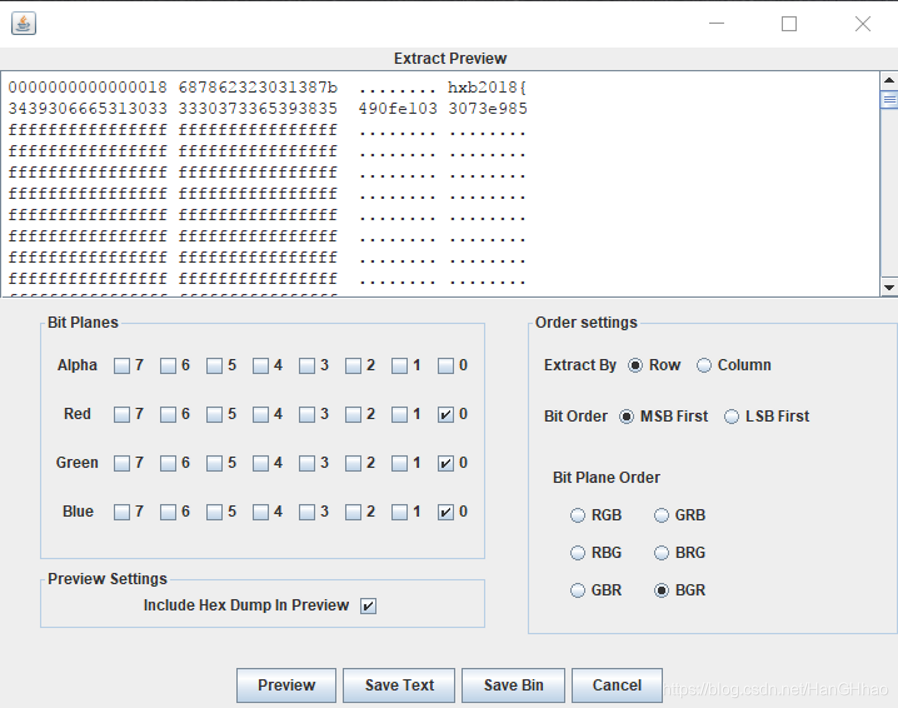Toggle Include Hex Dump In Preview
898x708 pixels.
click(368, 605)
